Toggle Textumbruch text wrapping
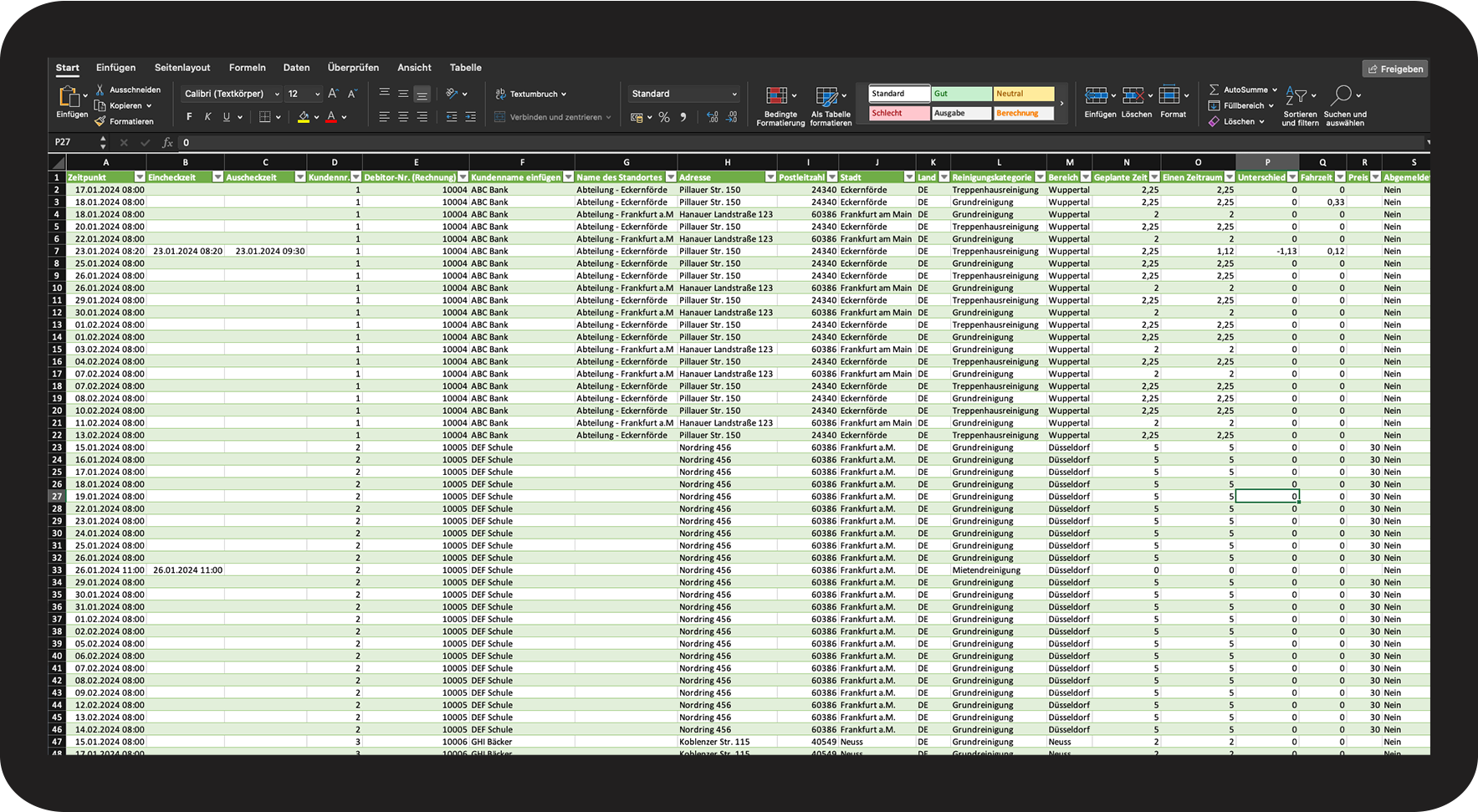This screenshot has width=1478, height=812. click(x=531, y=94)
